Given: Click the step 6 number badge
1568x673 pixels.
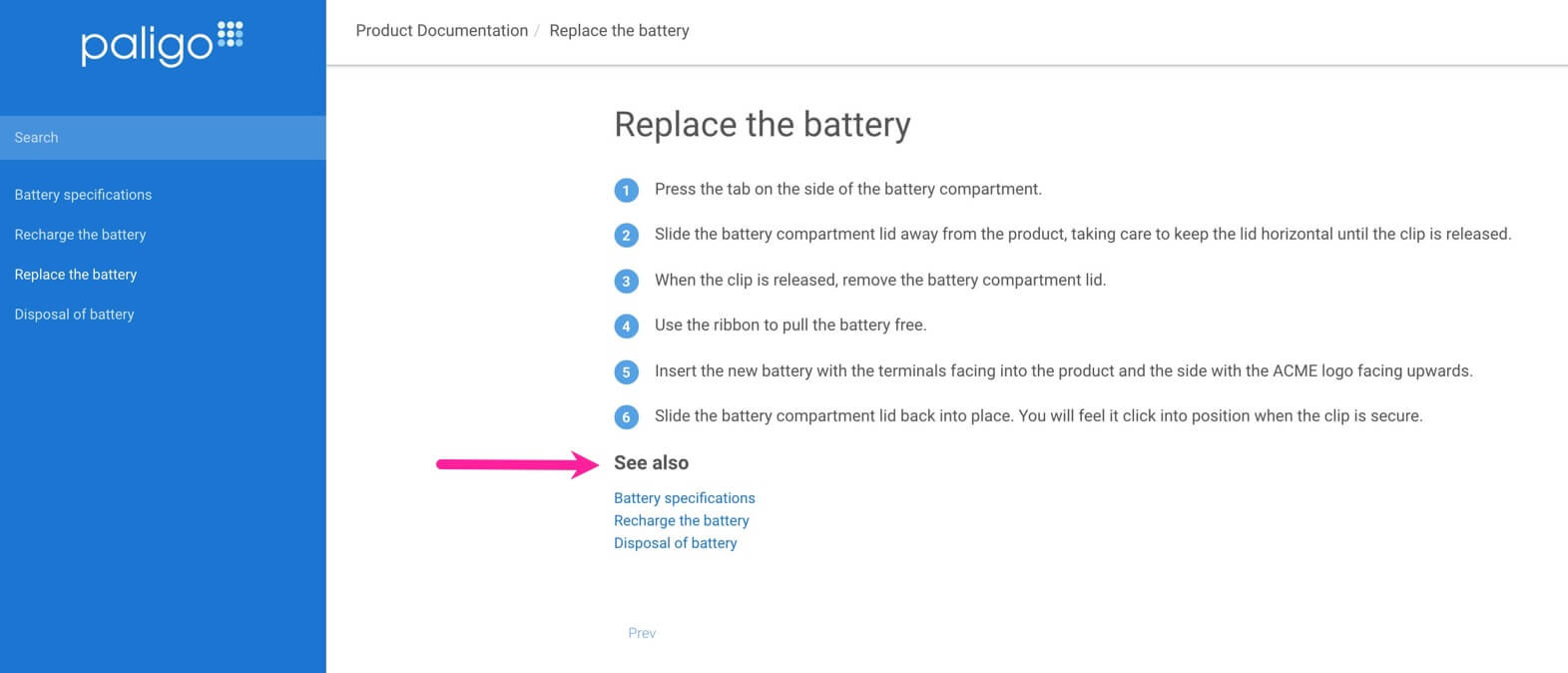Looking at the screenshot, I should tap(626, 416).
